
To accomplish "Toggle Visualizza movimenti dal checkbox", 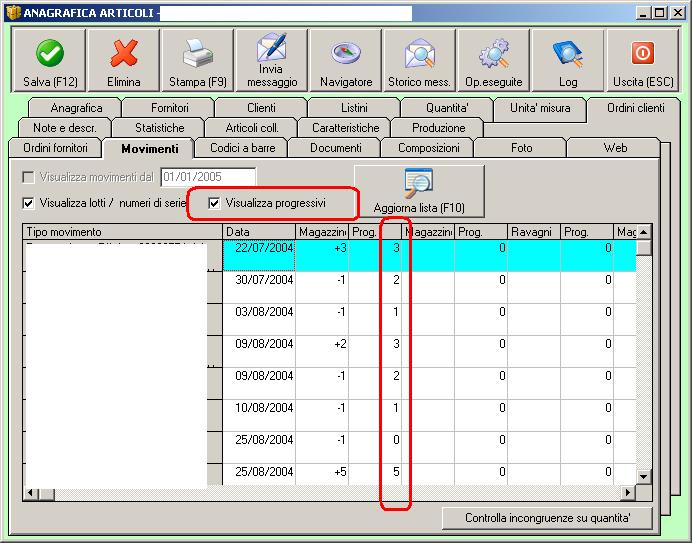I will click(28, 177).
